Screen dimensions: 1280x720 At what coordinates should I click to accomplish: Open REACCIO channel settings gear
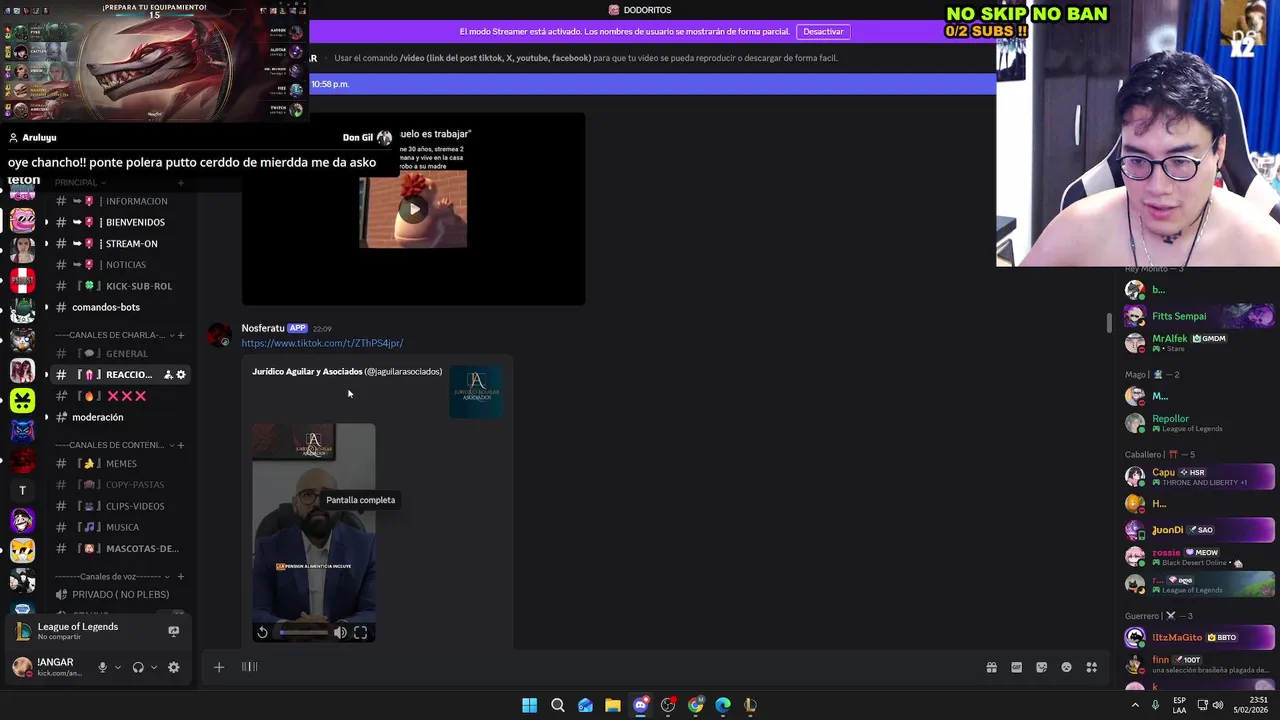tap(181, 374)
